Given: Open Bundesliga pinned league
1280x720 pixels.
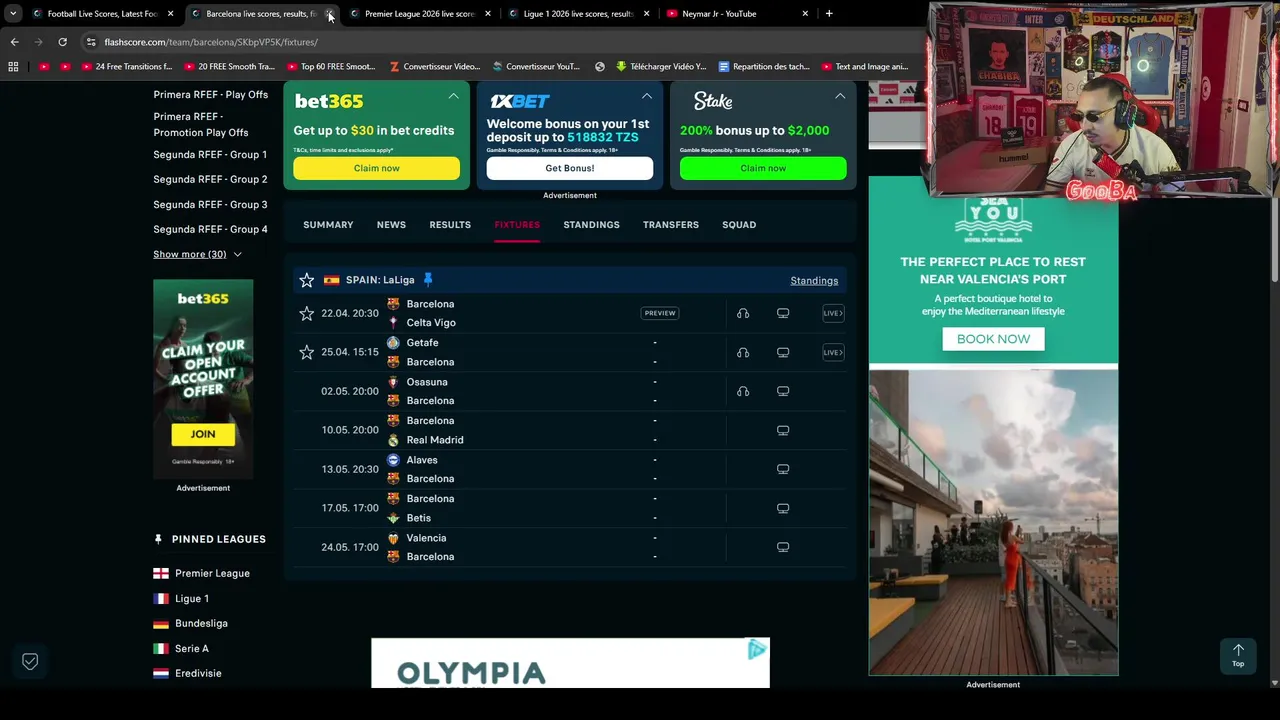Looking at the screenshot, I should tap(201, 623).
